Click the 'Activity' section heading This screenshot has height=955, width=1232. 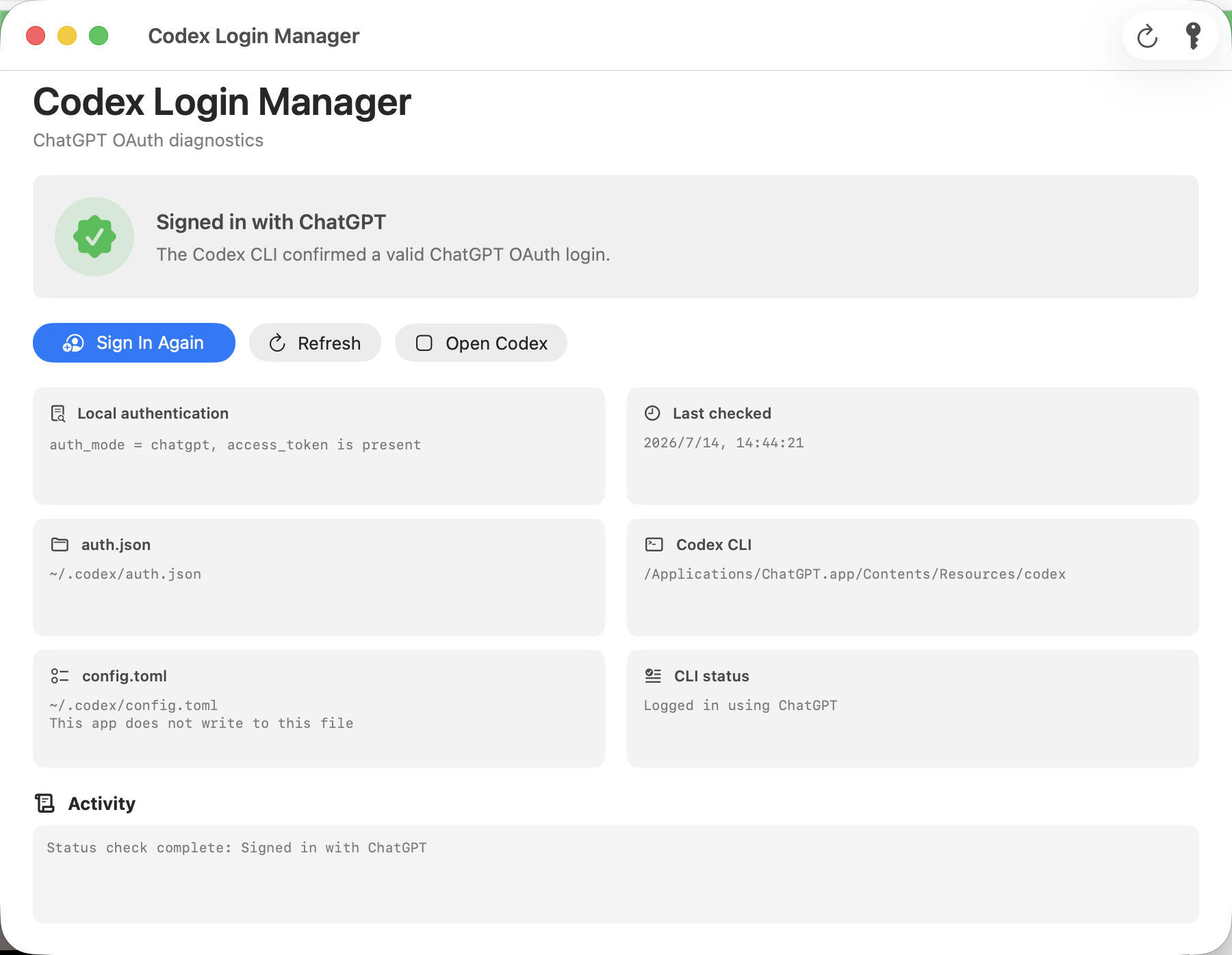click(x=101, y=803)
